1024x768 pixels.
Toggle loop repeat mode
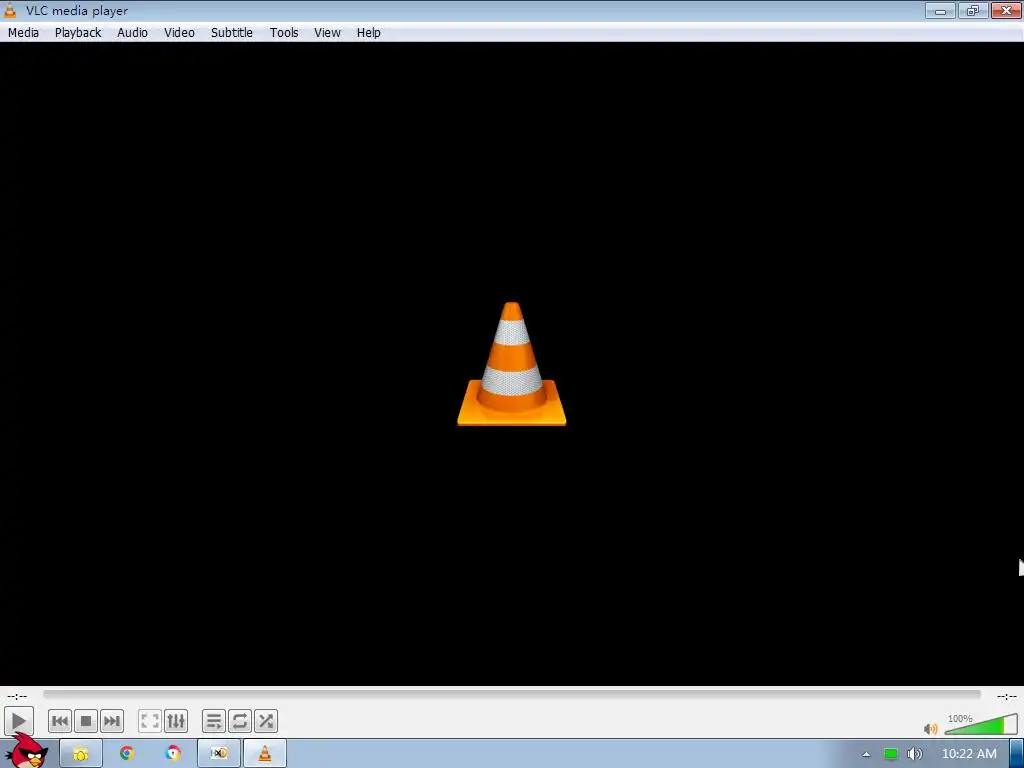point(240,721)
